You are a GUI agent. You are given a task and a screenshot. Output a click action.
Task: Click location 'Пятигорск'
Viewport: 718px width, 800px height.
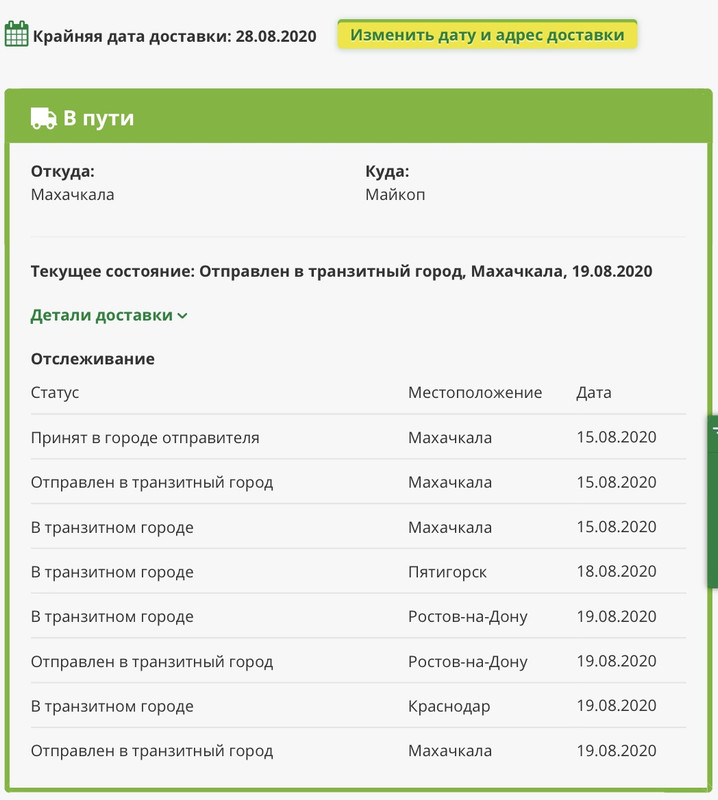pyautogui.click(x=448, y=572)
